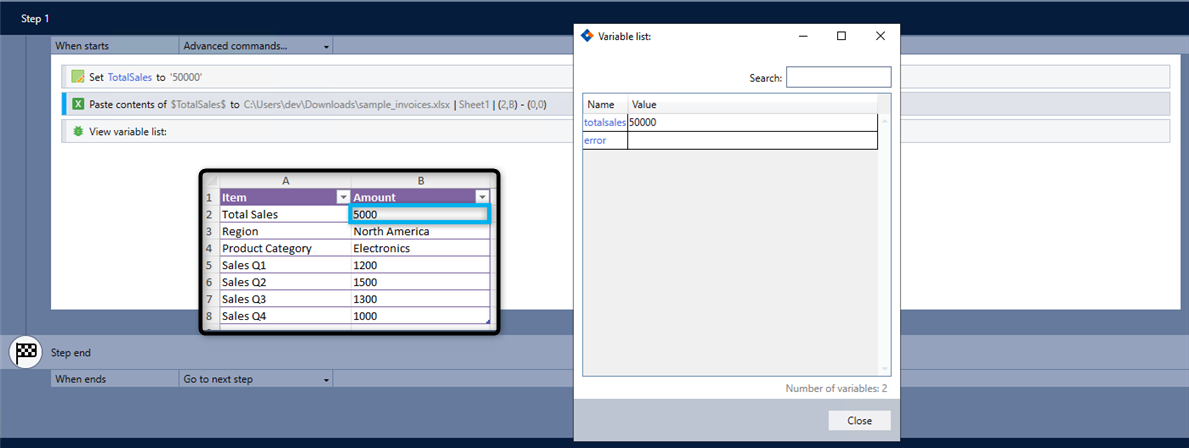
Task: Click the 1500 amount cell
Action: [x=420, y=282]
